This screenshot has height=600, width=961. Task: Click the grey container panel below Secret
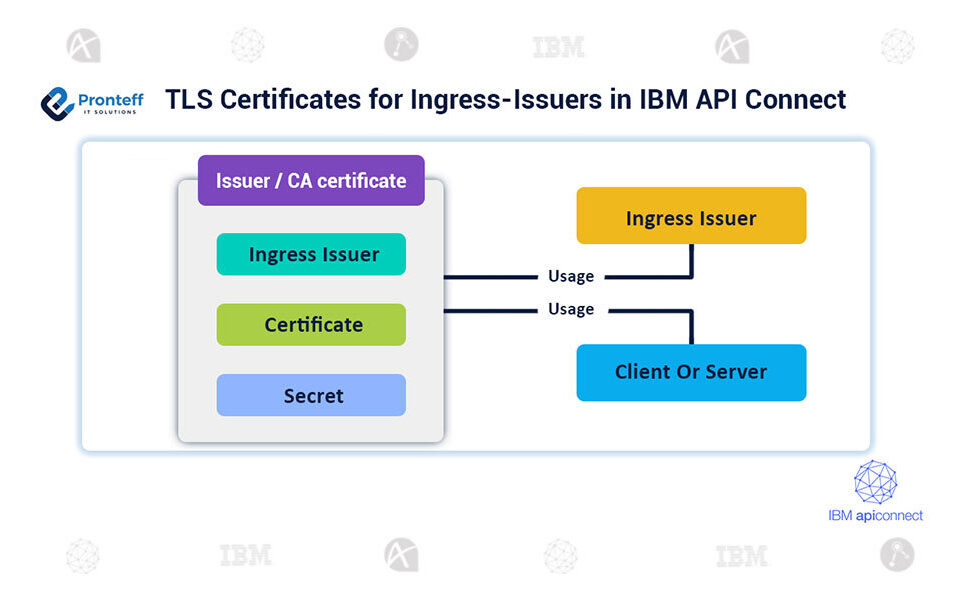pyautogui.click(x=311, y=429)
